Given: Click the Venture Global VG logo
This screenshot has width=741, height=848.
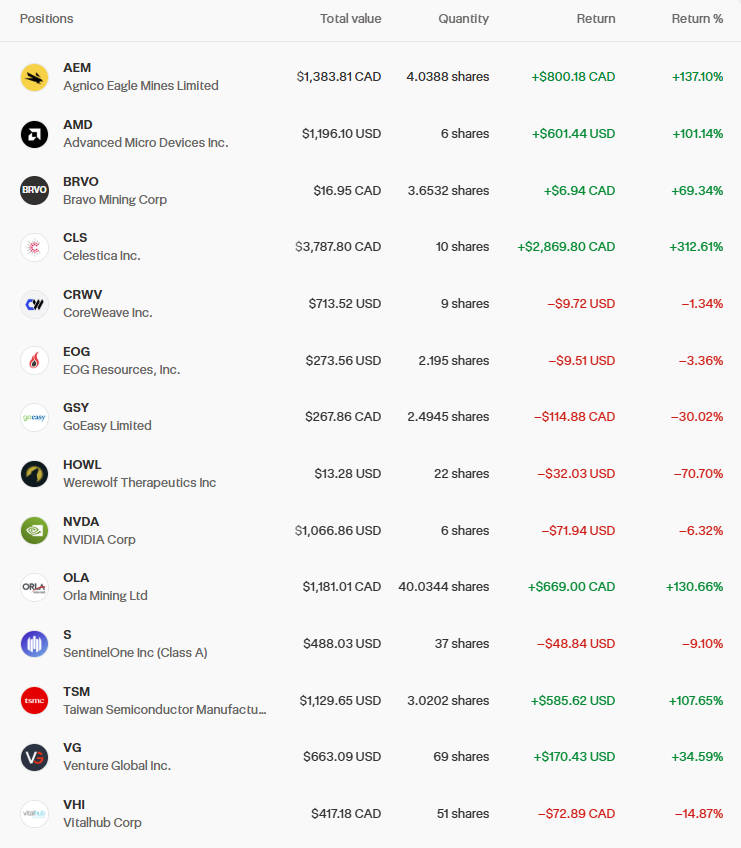Looking at the screenshot, I should pyautogui.click(x=34, y=757).
